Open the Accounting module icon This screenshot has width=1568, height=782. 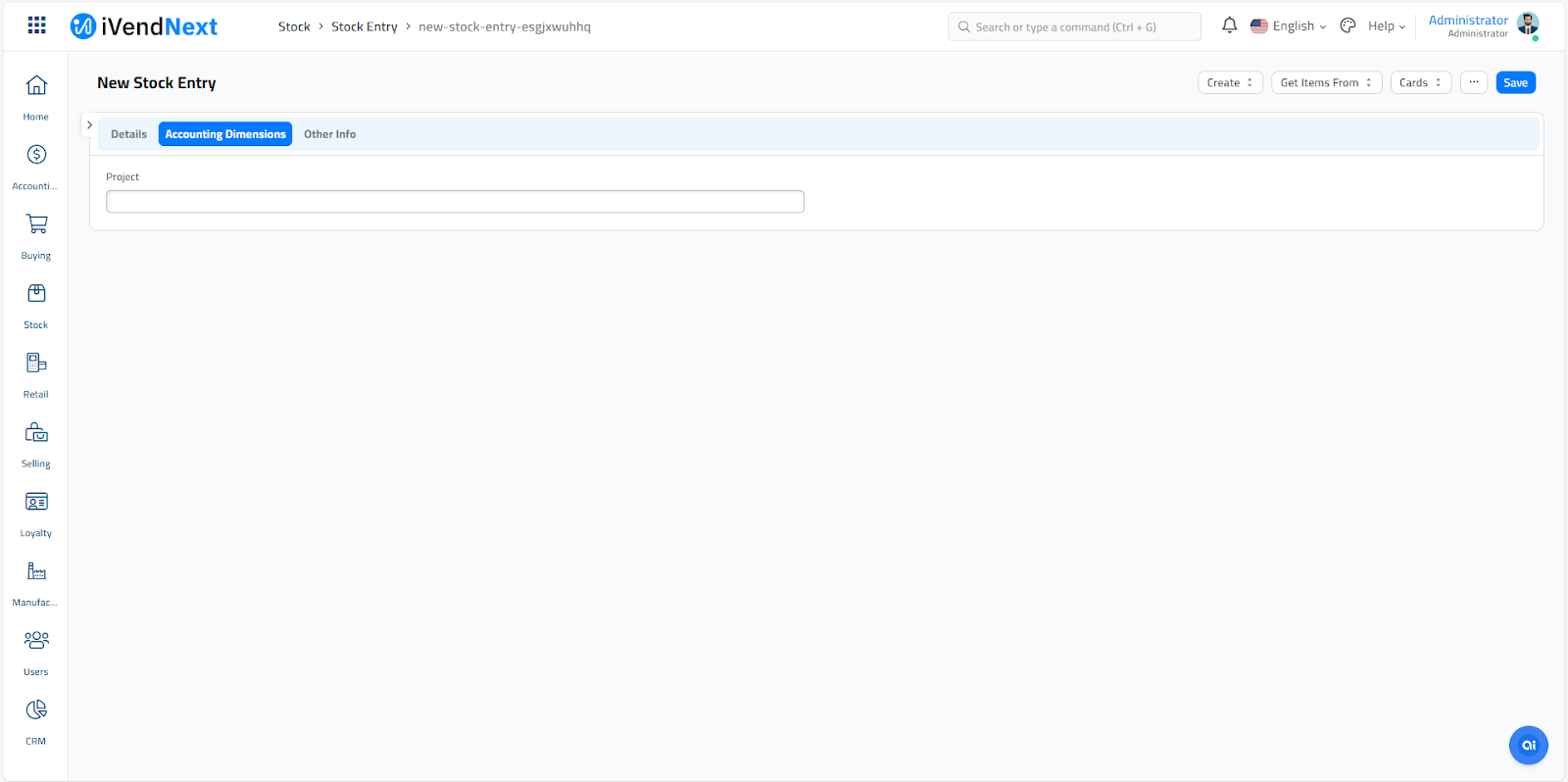(x=36, y=155)
